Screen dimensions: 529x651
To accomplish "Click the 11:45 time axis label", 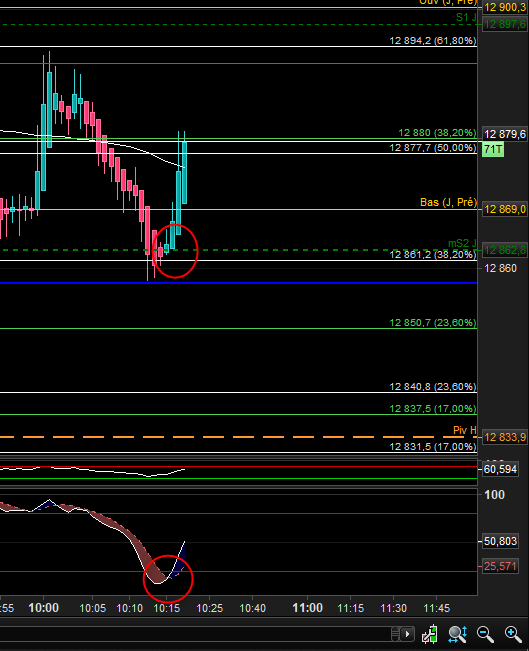I will (436, 609).
